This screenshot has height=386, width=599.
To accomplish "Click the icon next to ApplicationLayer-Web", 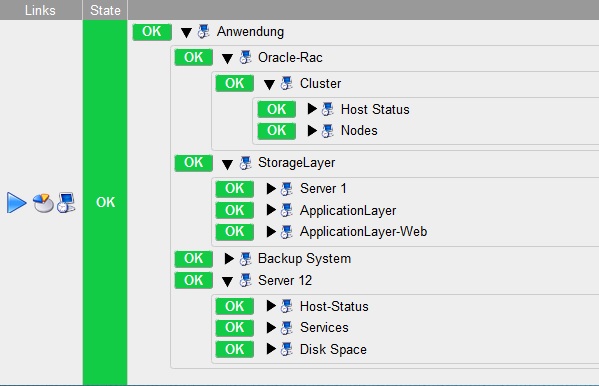I will [x=287, y=232].
